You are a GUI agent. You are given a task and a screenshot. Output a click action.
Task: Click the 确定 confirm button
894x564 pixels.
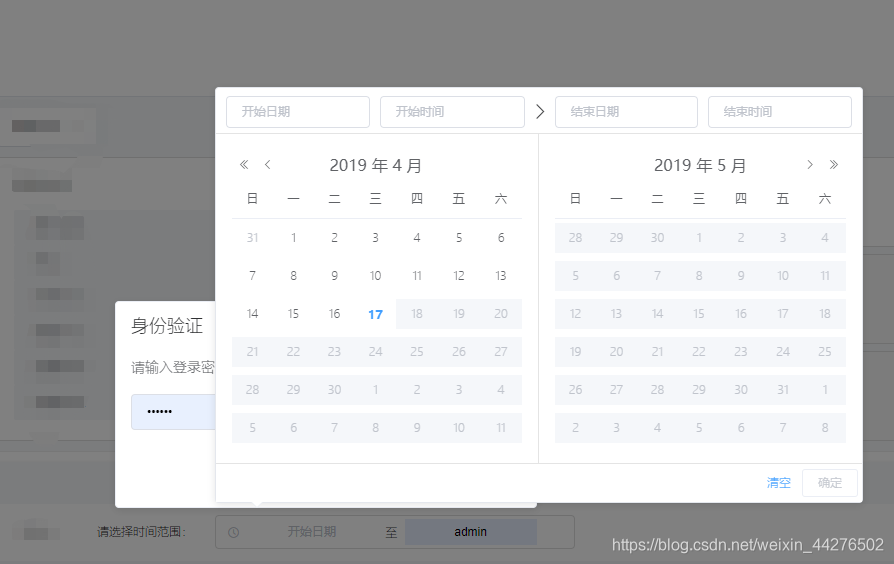[830, 483]
